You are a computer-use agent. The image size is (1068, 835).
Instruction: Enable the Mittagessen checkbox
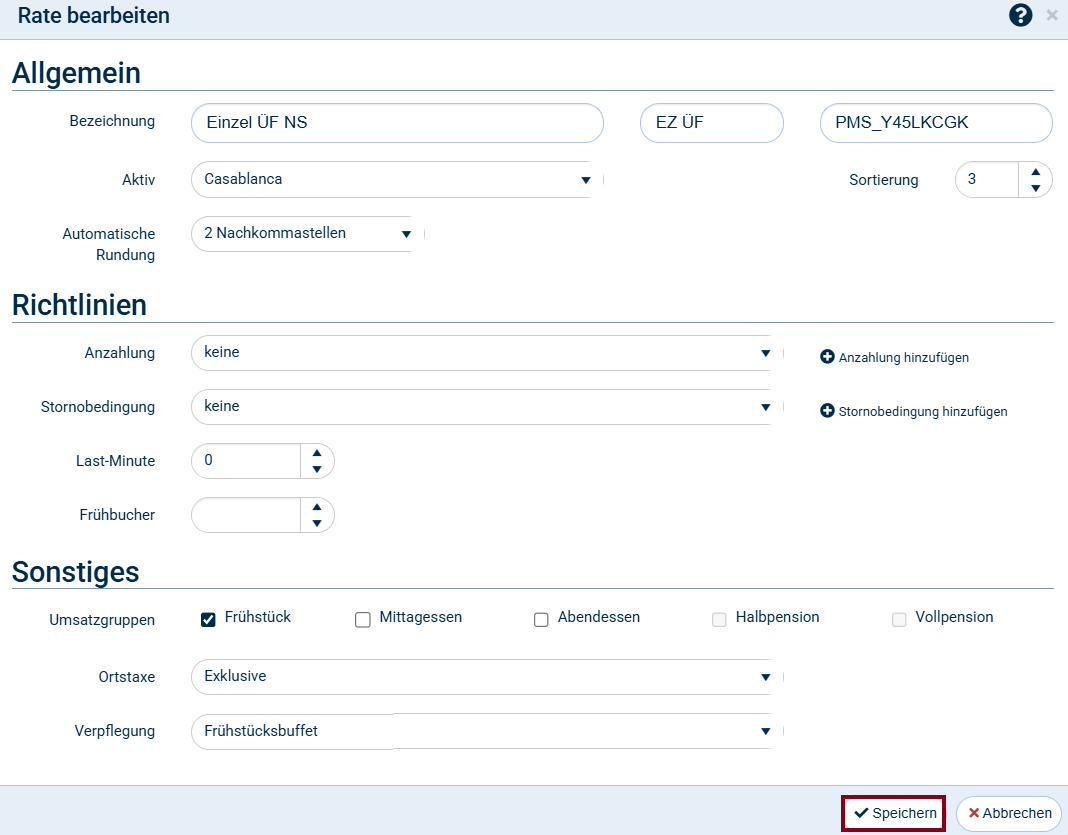point(363,619)
